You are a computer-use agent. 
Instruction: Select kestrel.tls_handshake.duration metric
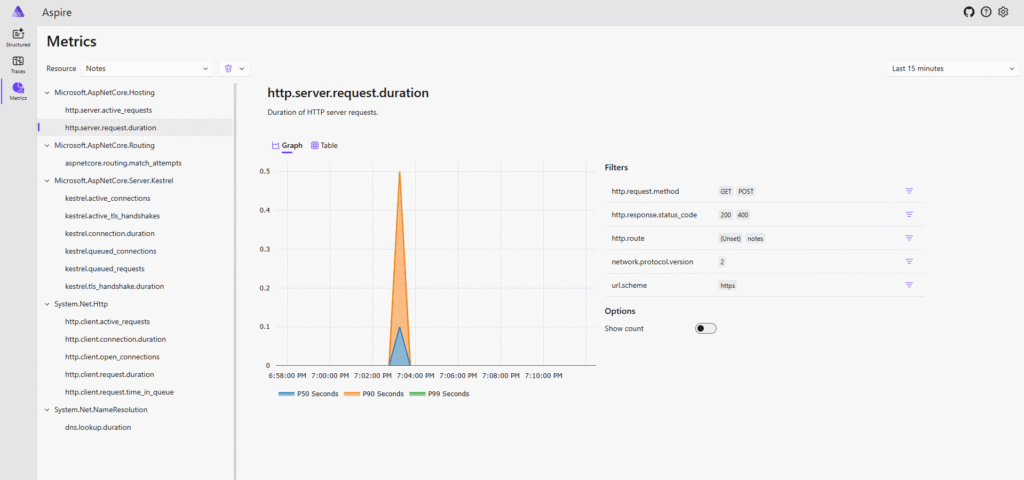click(114, 286)
